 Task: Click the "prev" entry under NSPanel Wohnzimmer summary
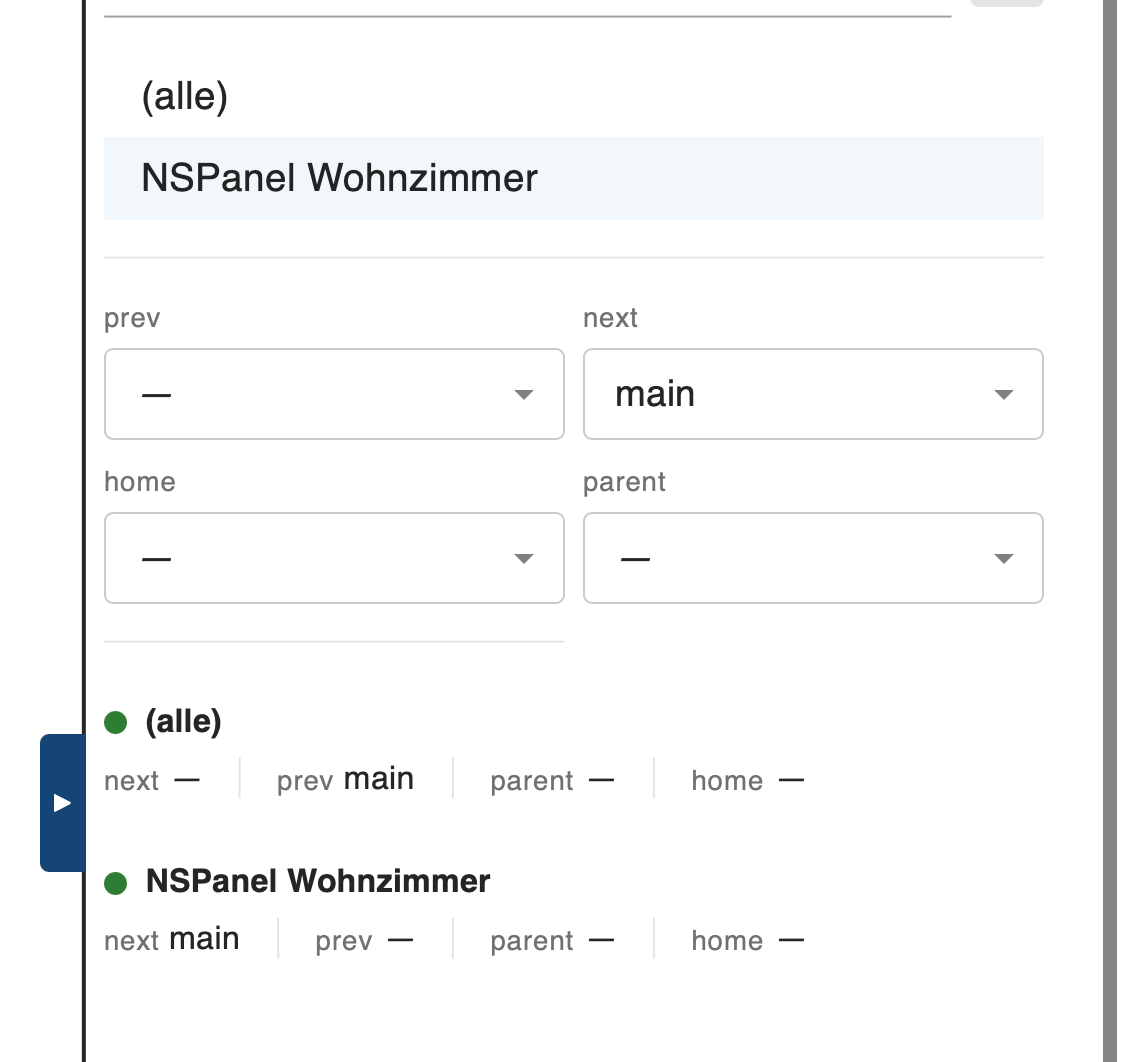click(364, 940)
